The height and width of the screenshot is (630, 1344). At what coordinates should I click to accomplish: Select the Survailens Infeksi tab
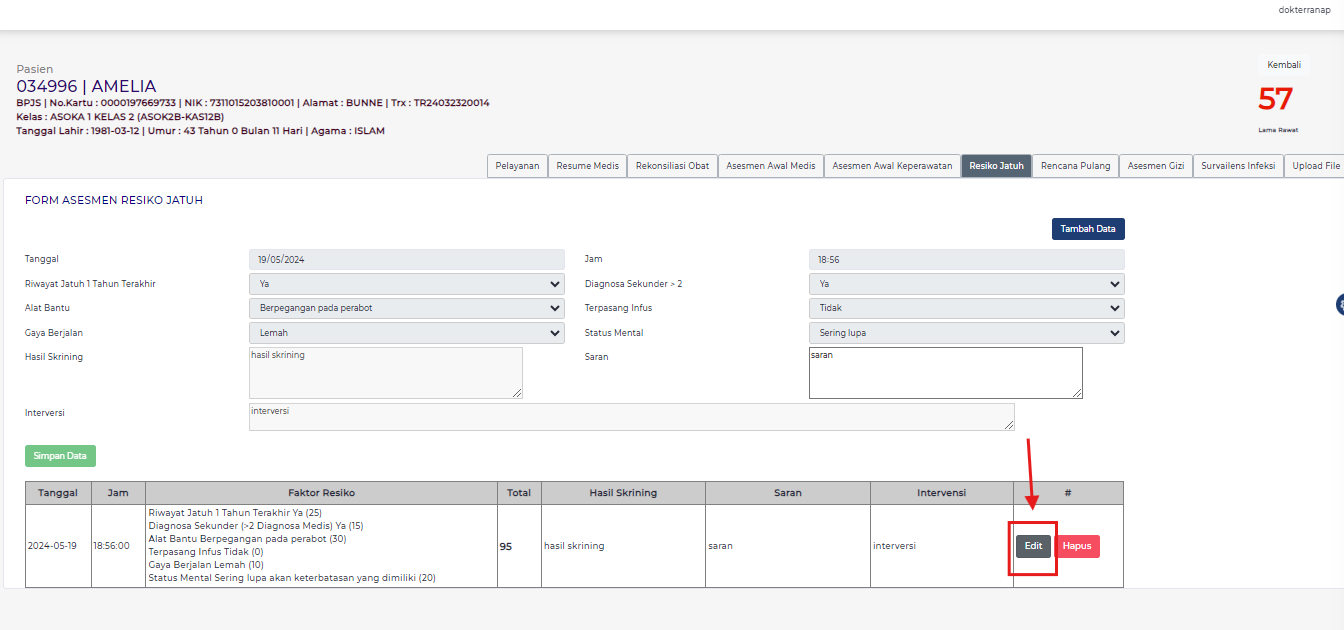pos(1238,165)
